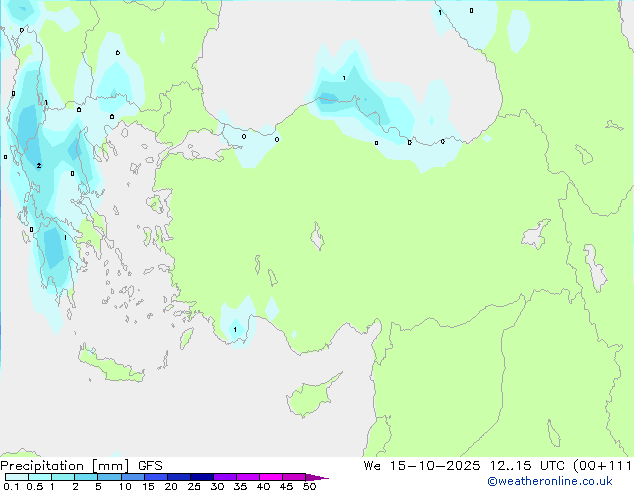Click the "2" value on the map
634x490 pixels.
click(x=39, y=165)
